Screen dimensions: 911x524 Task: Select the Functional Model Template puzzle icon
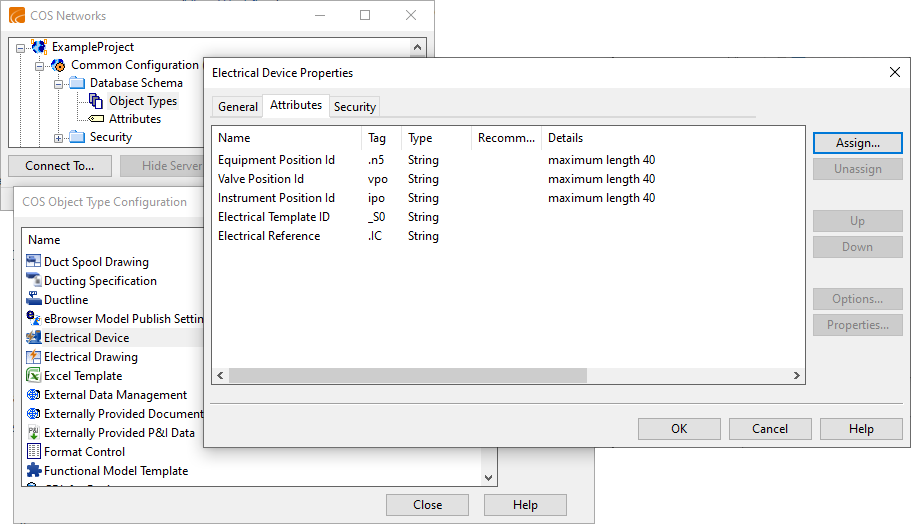tap(34, 471)
